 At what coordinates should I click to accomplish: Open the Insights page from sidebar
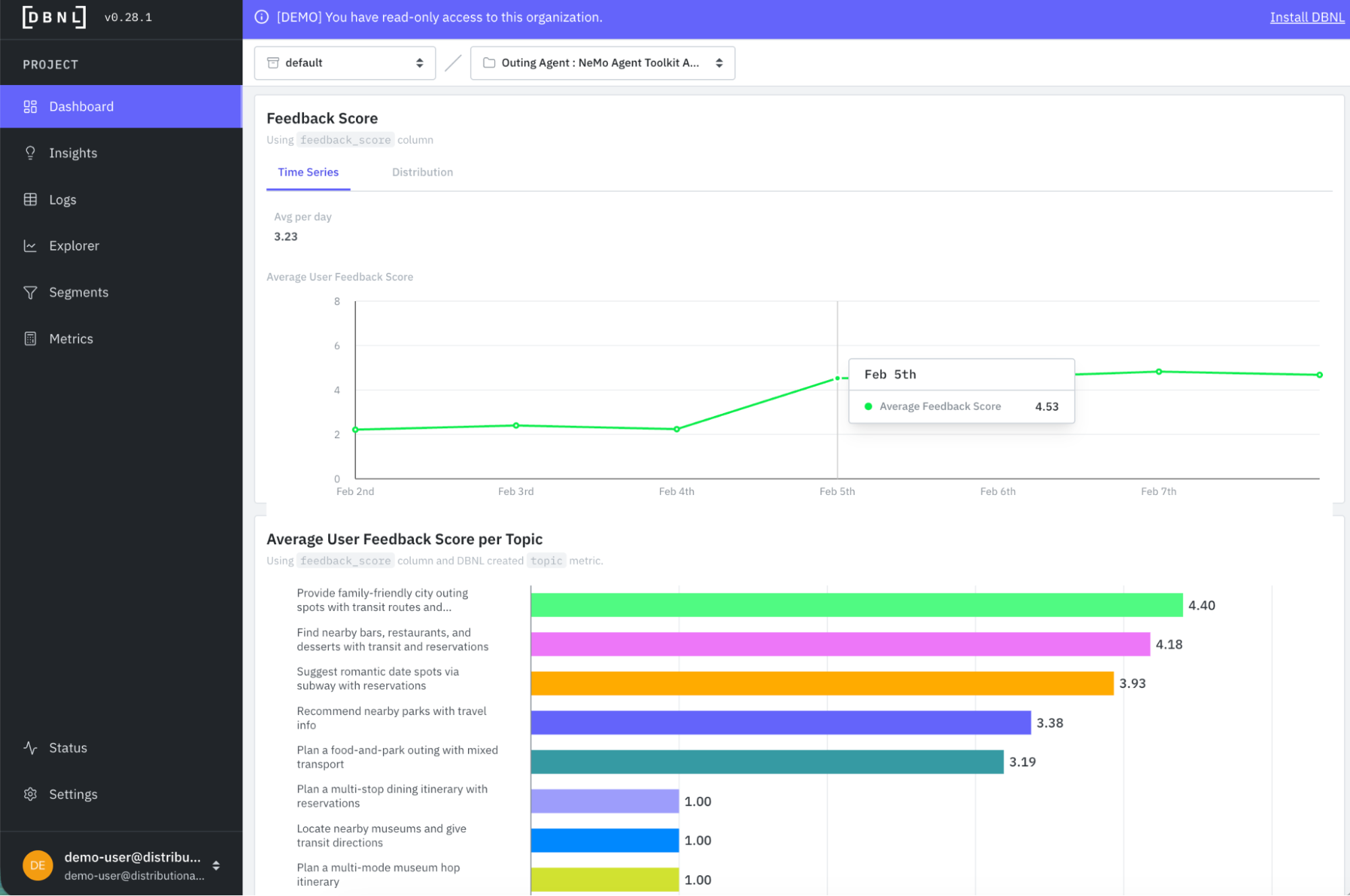73,153
